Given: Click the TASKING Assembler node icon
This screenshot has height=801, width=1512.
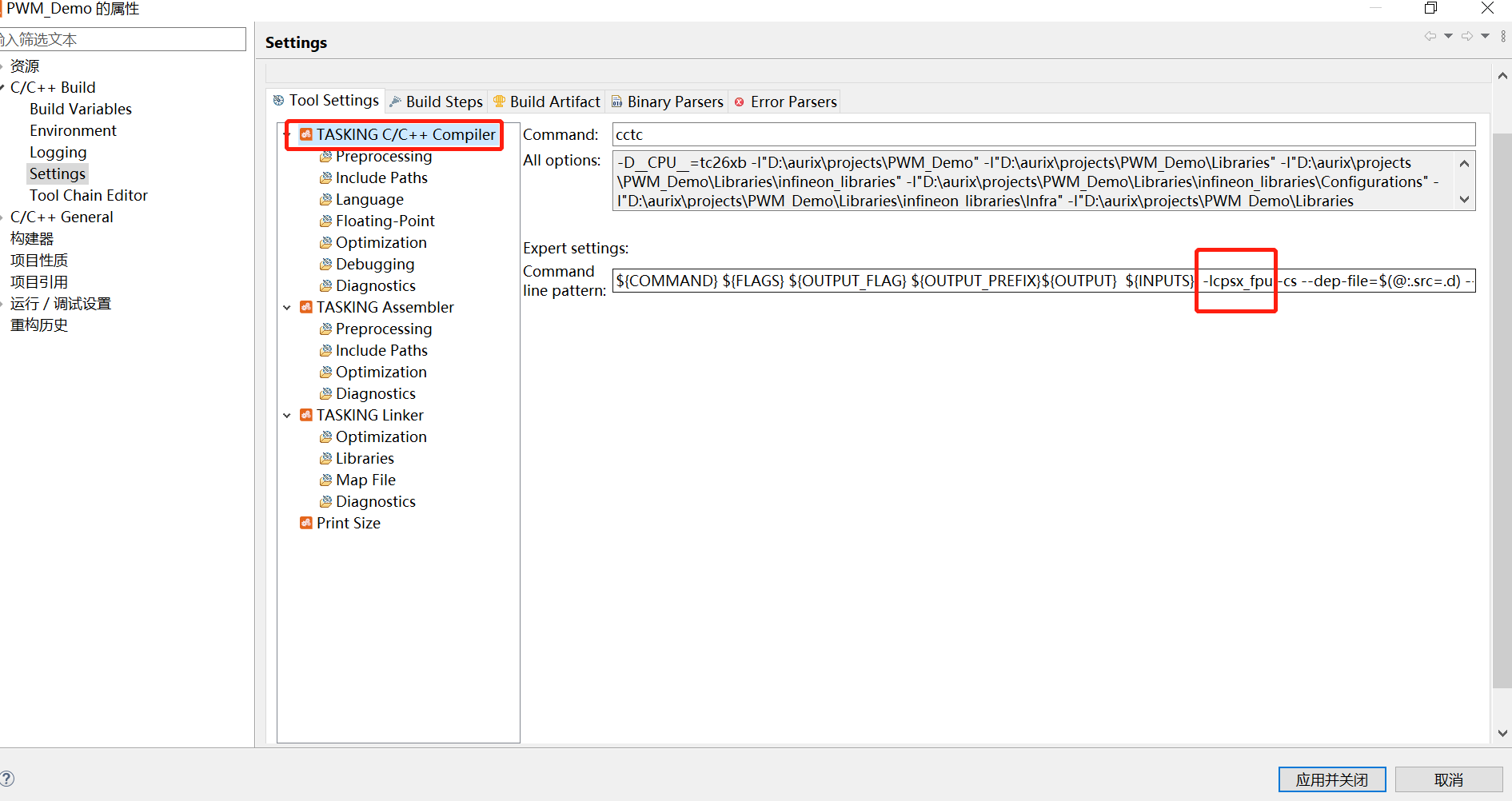Looking at the screenshot, I should tap(306, 307).
